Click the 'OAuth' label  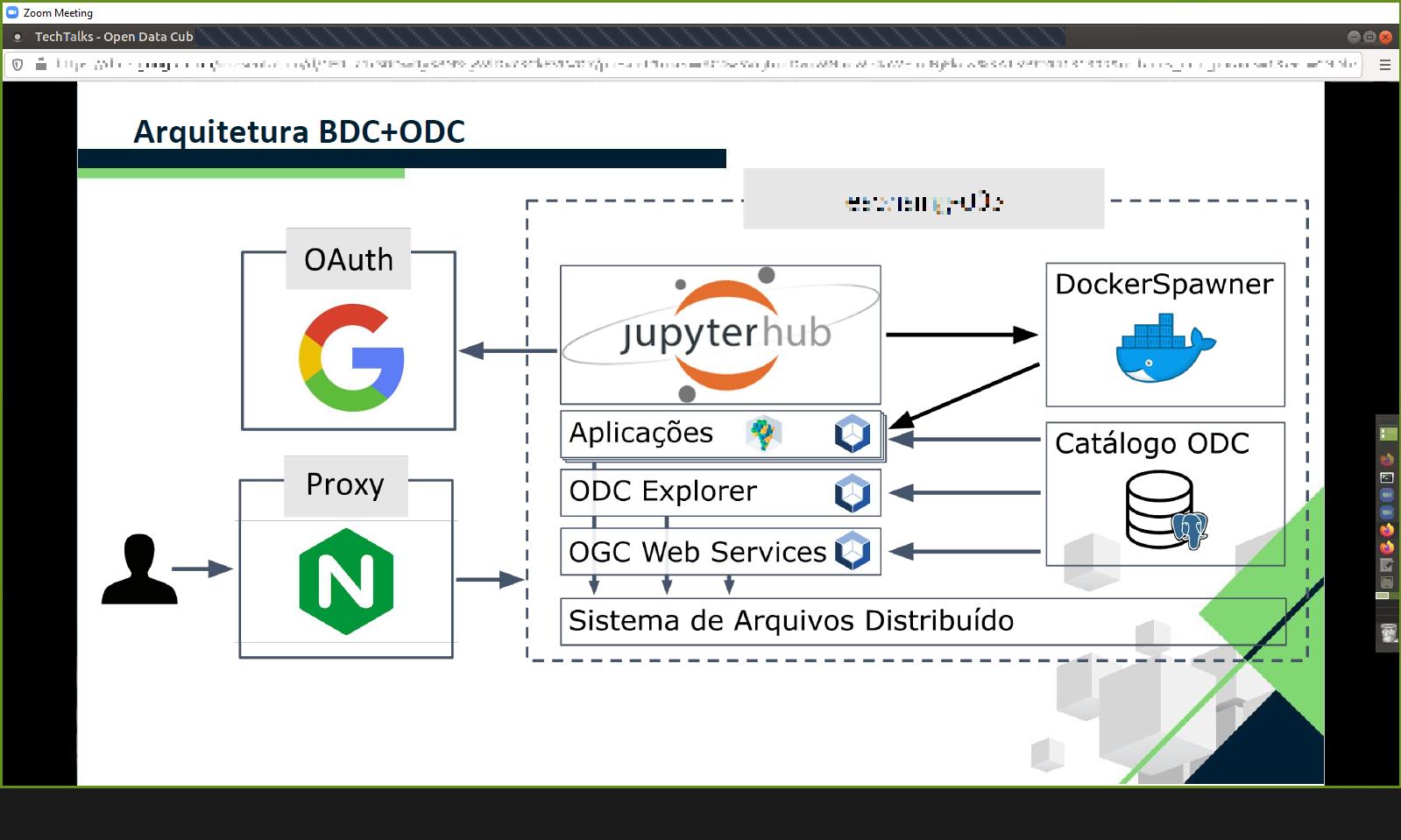(349, 259)
